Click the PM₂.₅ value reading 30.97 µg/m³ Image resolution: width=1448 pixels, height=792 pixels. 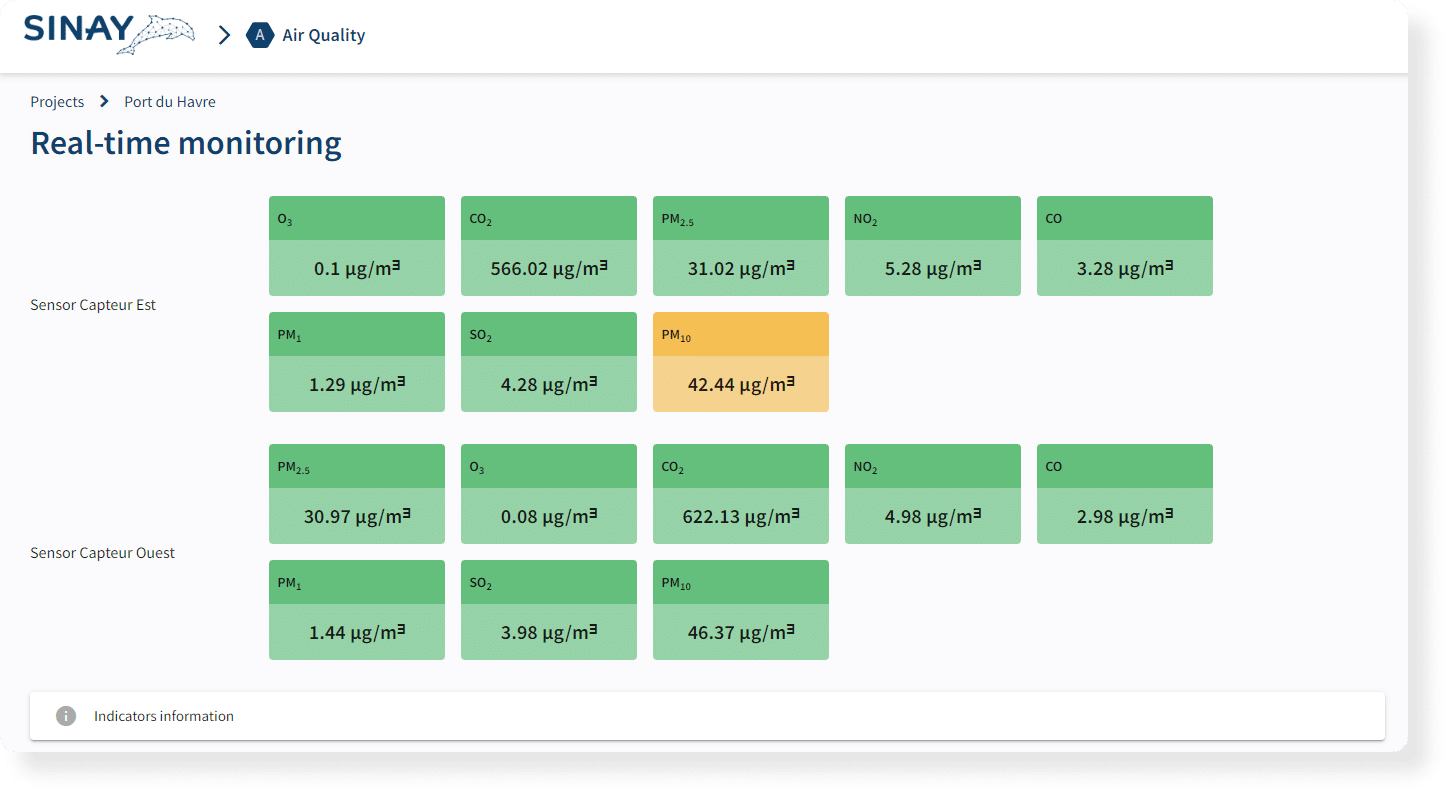[356, 516]
